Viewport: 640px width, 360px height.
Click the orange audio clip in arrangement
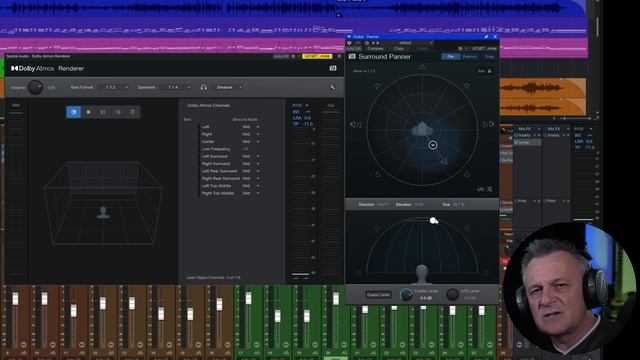coord(543,97)
